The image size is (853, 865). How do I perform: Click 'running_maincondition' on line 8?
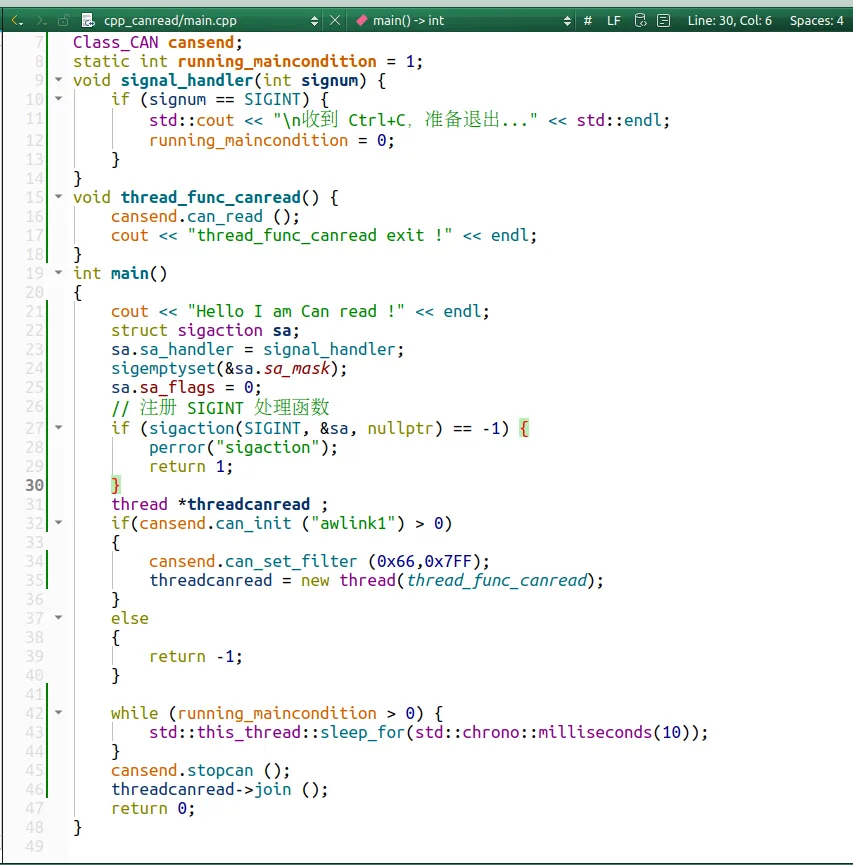click(x=277, y=61)
